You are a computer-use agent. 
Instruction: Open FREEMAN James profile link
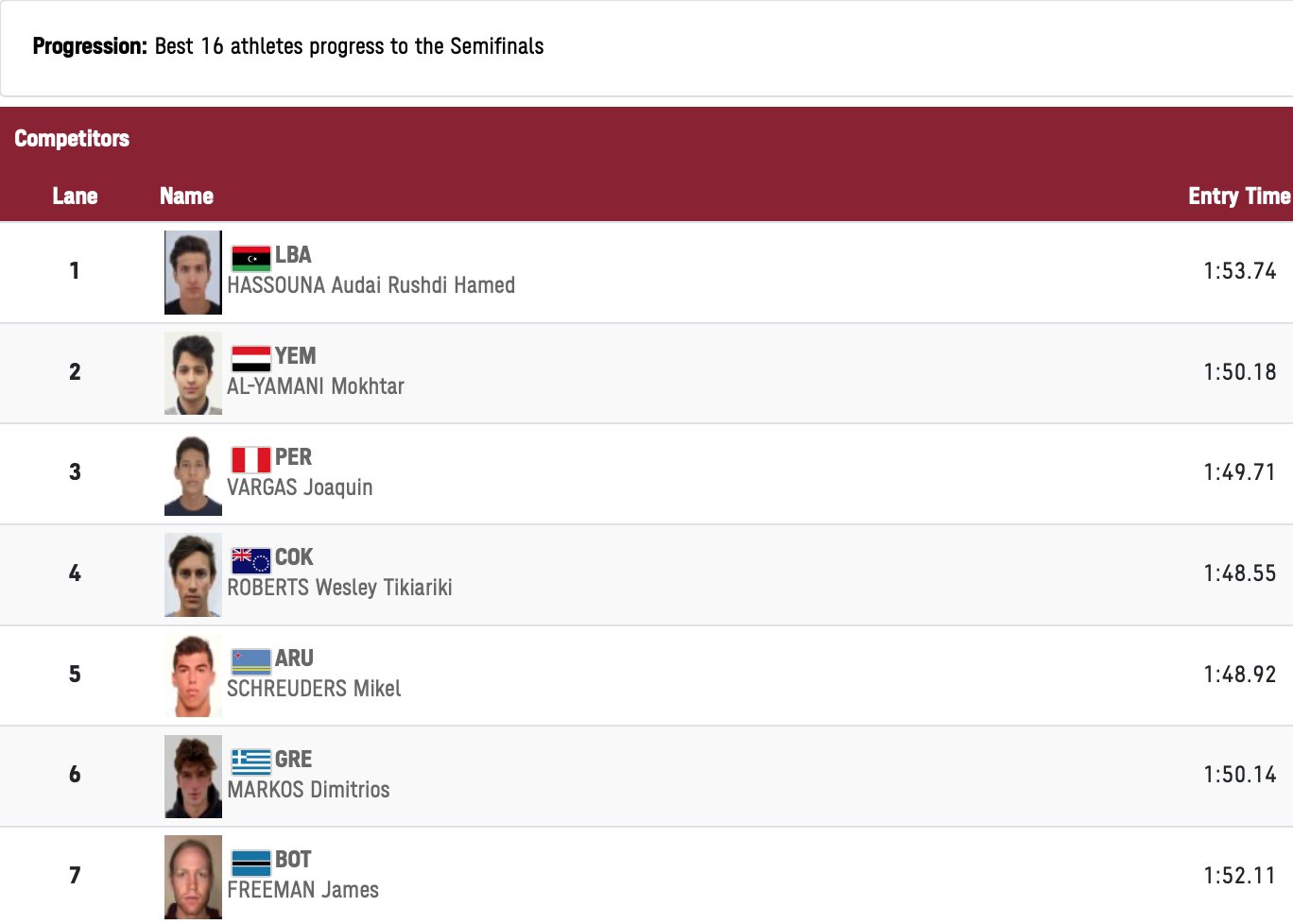coord(302,890)
